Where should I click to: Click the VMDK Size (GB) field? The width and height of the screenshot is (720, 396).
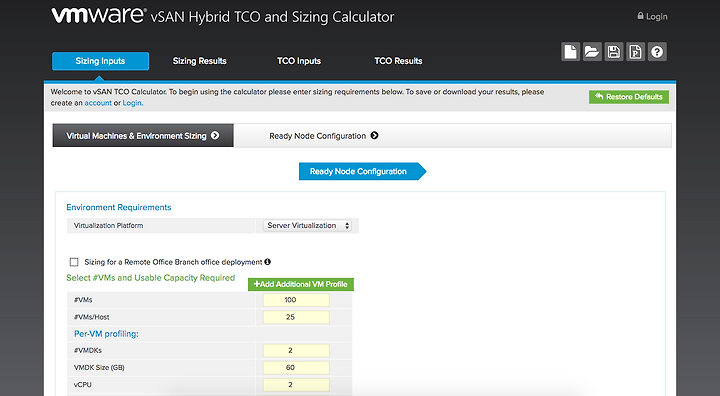coord(296,368)
